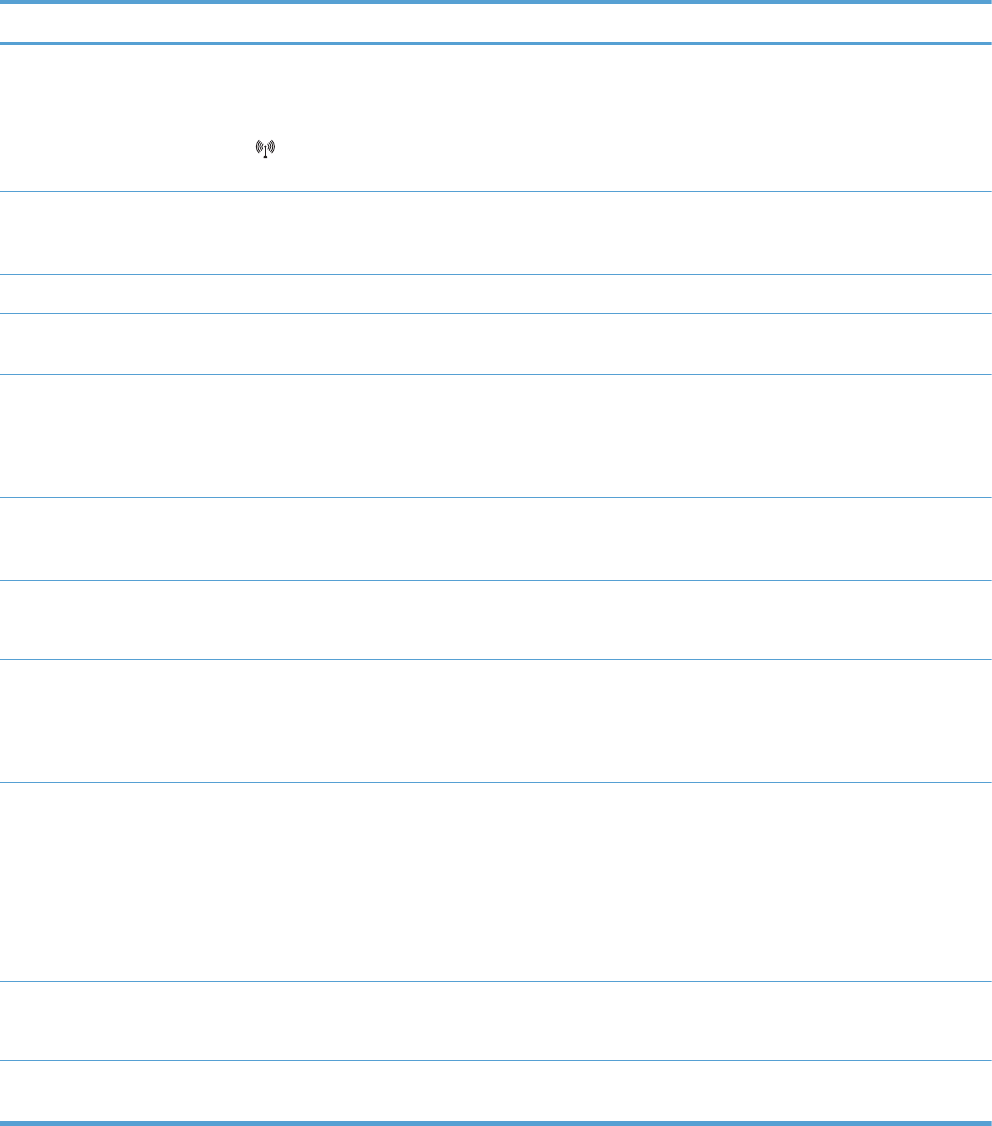Select the last blank table row

(x=496, y=1090)
